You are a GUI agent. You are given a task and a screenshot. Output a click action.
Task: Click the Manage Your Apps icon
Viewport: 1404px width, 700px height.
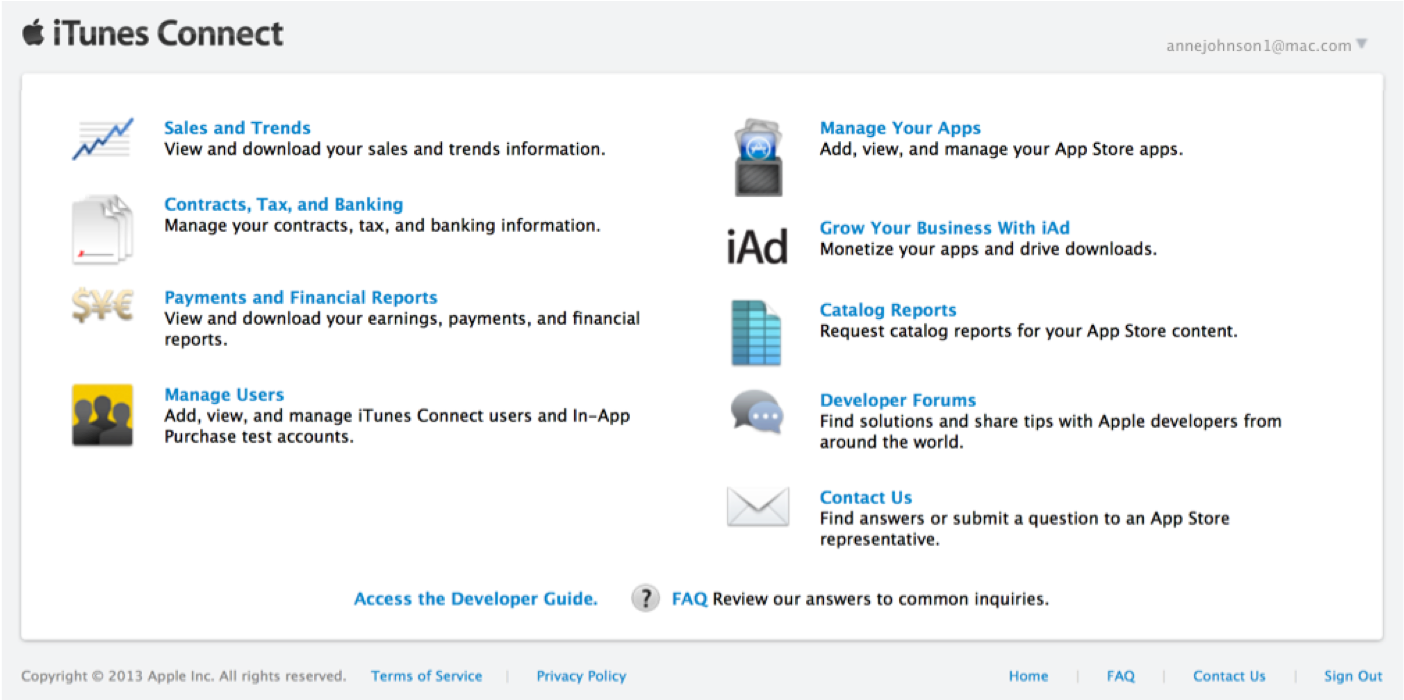pyautogui.click(x=758, y=157)
